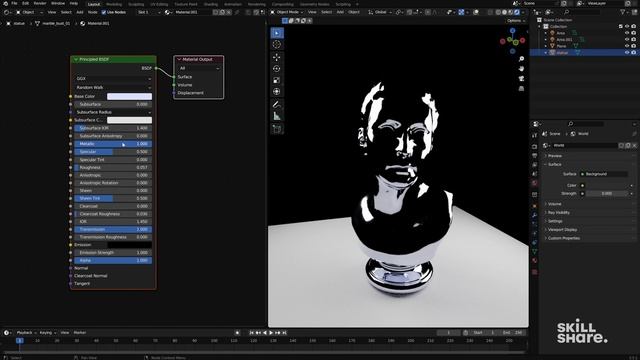Select the Measure tool in viewport toolbar
640x360 pixels.
(277, 116)
